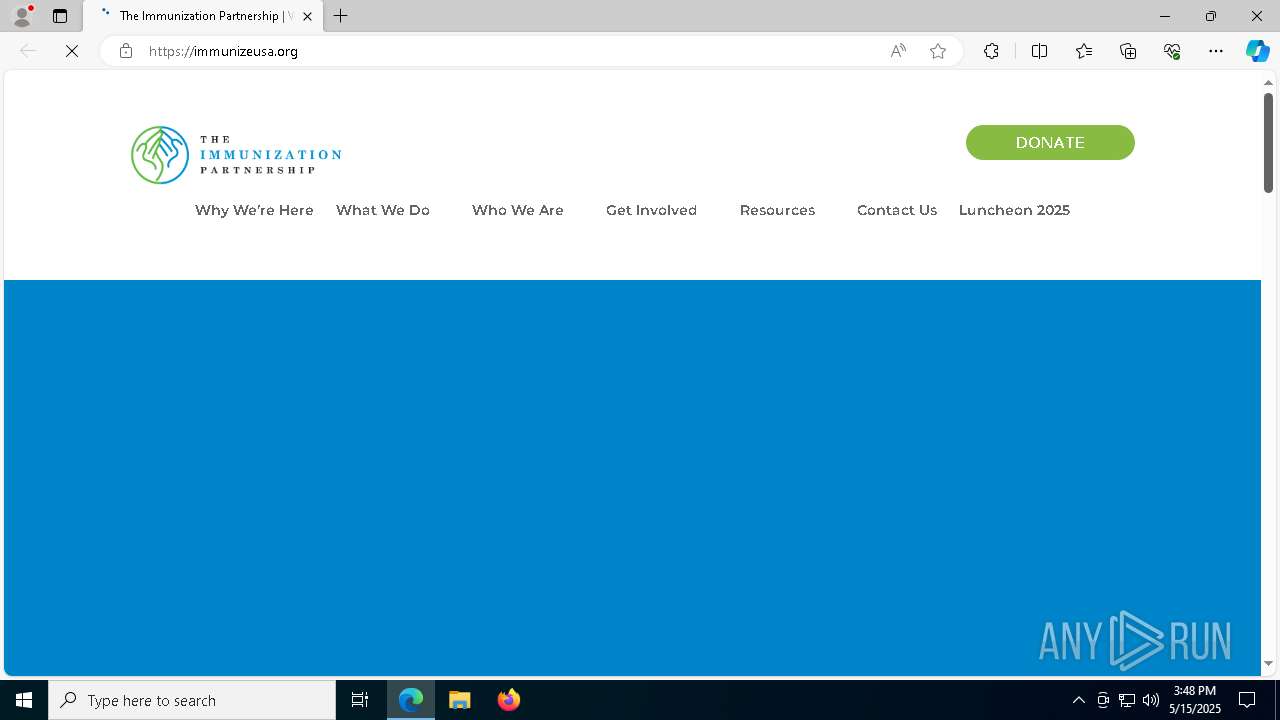
Task: Open Copilot sidebar
Action: pos(1258,51)
